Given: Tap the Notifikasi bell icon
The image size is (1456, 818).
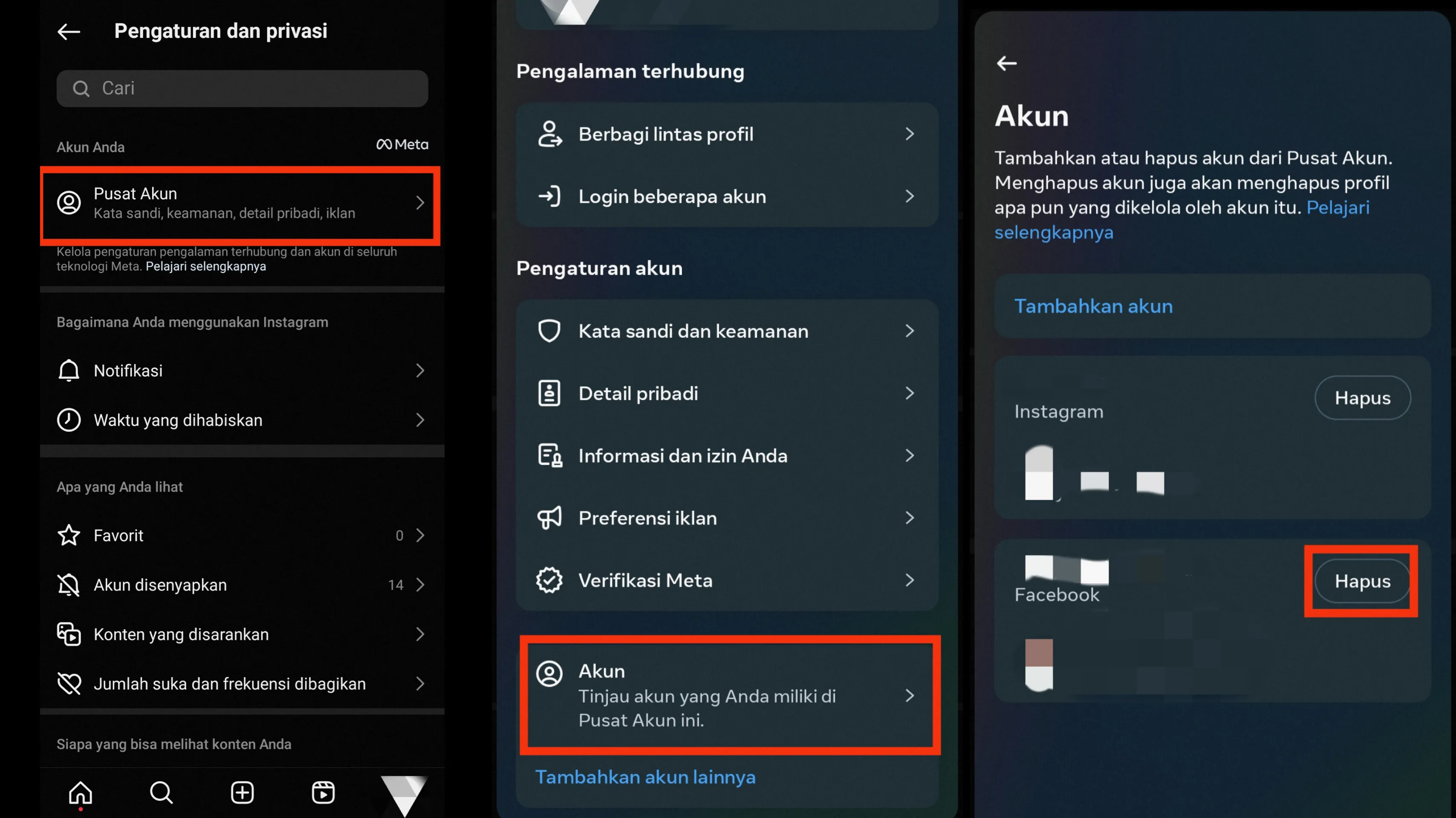Looking at the screenshot, I should coord(69,370).
